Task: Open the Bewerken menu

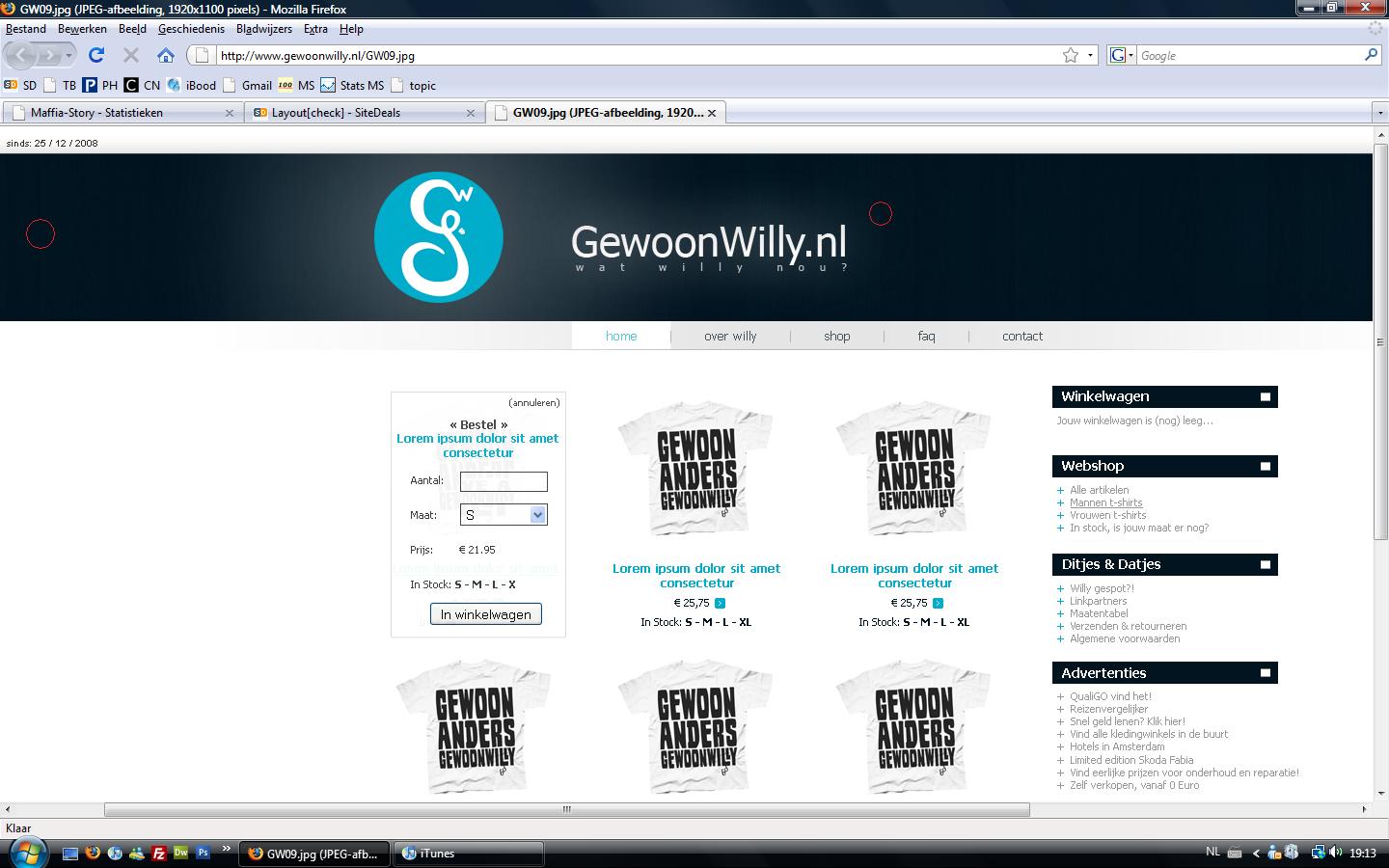Action: (x=82, y=29)
